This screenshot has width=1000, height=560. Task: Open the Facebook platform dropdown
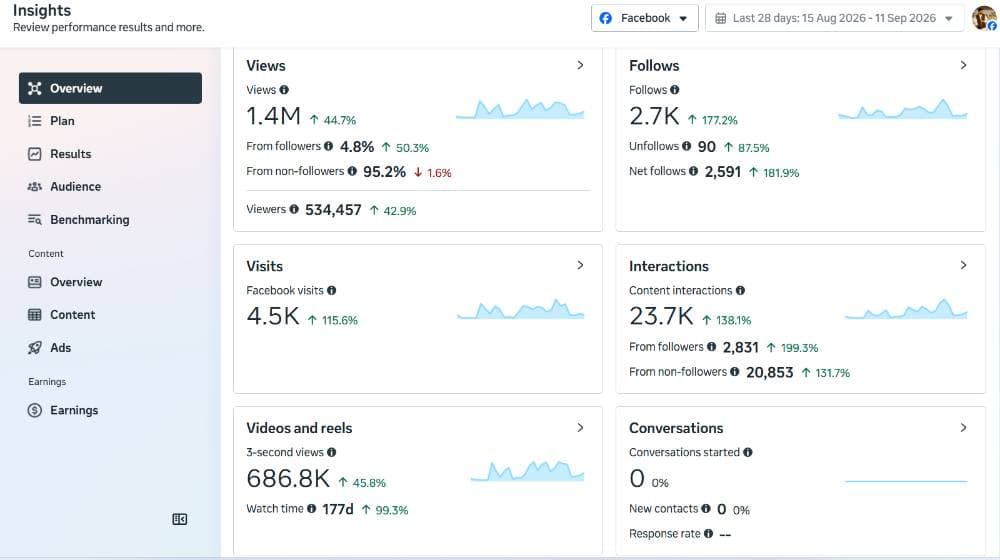(x=644, y=18)
